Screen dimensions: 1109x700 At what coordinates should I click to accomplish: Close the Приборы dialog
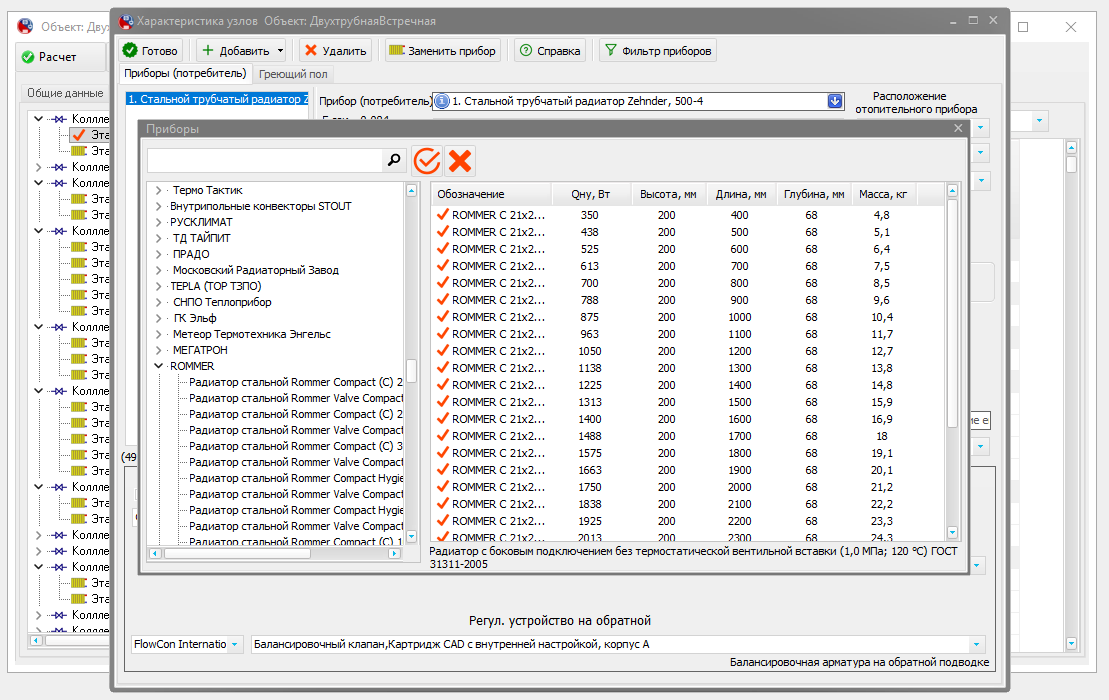coord(958,128)
